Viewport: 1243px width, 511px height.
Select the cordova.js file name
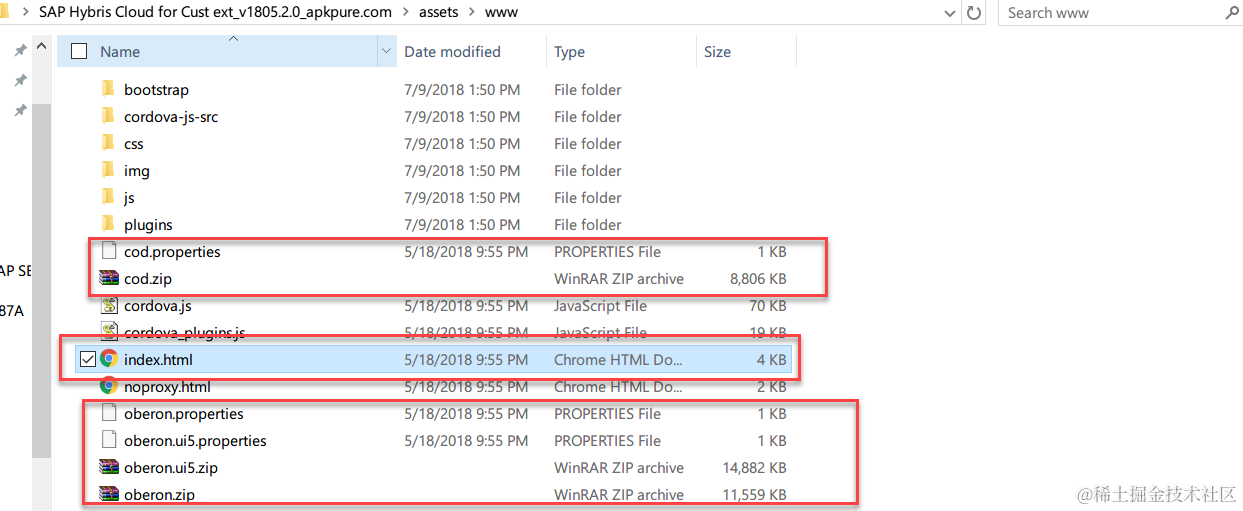point(157,305)
